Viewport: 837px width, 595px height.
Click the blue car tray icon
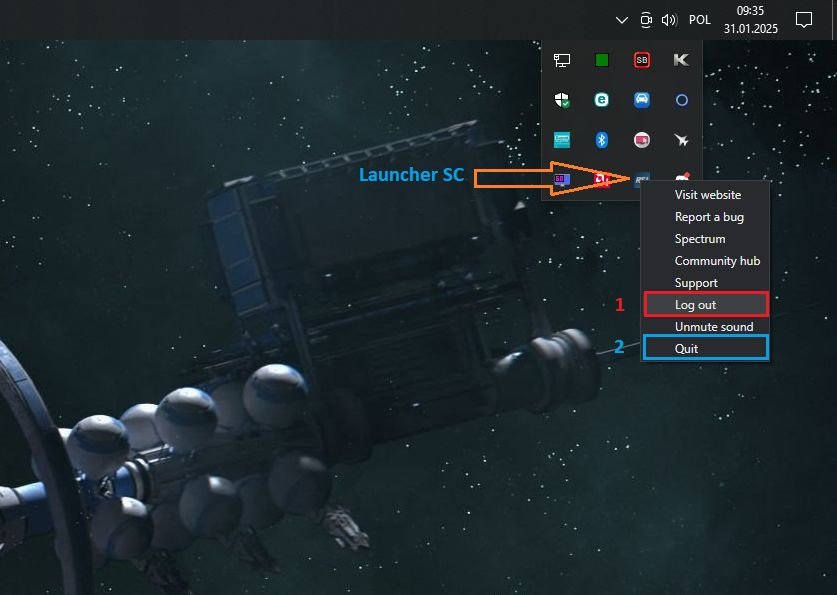pos(642,100)
